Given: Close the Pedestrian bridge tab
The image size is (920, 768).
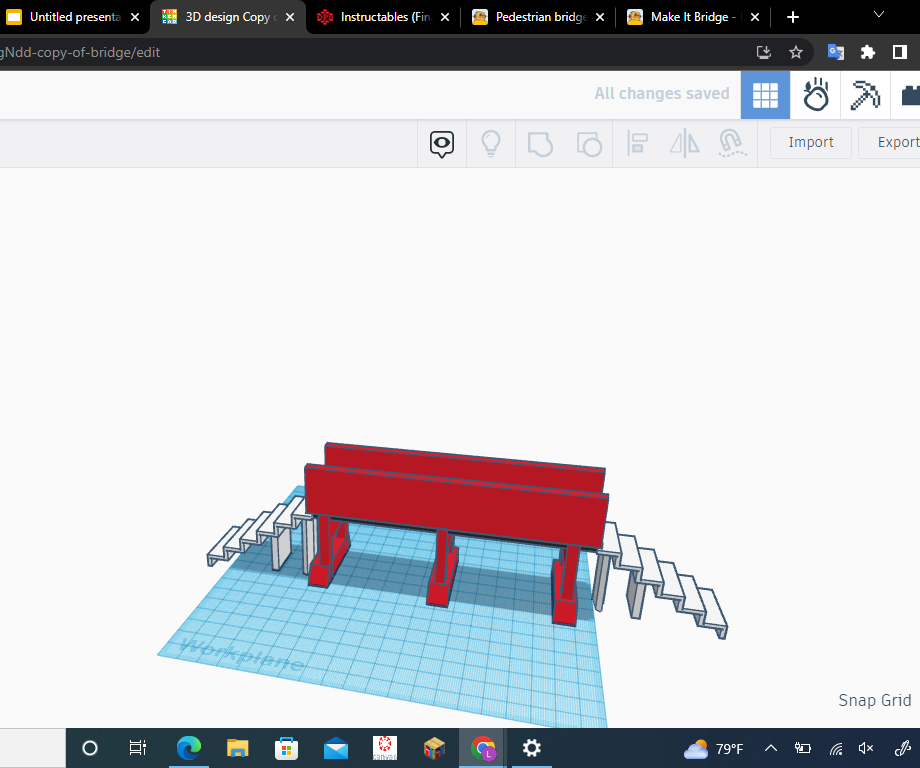Looking at the screenshot, I should pyautogui.click(x=600, y=17).
